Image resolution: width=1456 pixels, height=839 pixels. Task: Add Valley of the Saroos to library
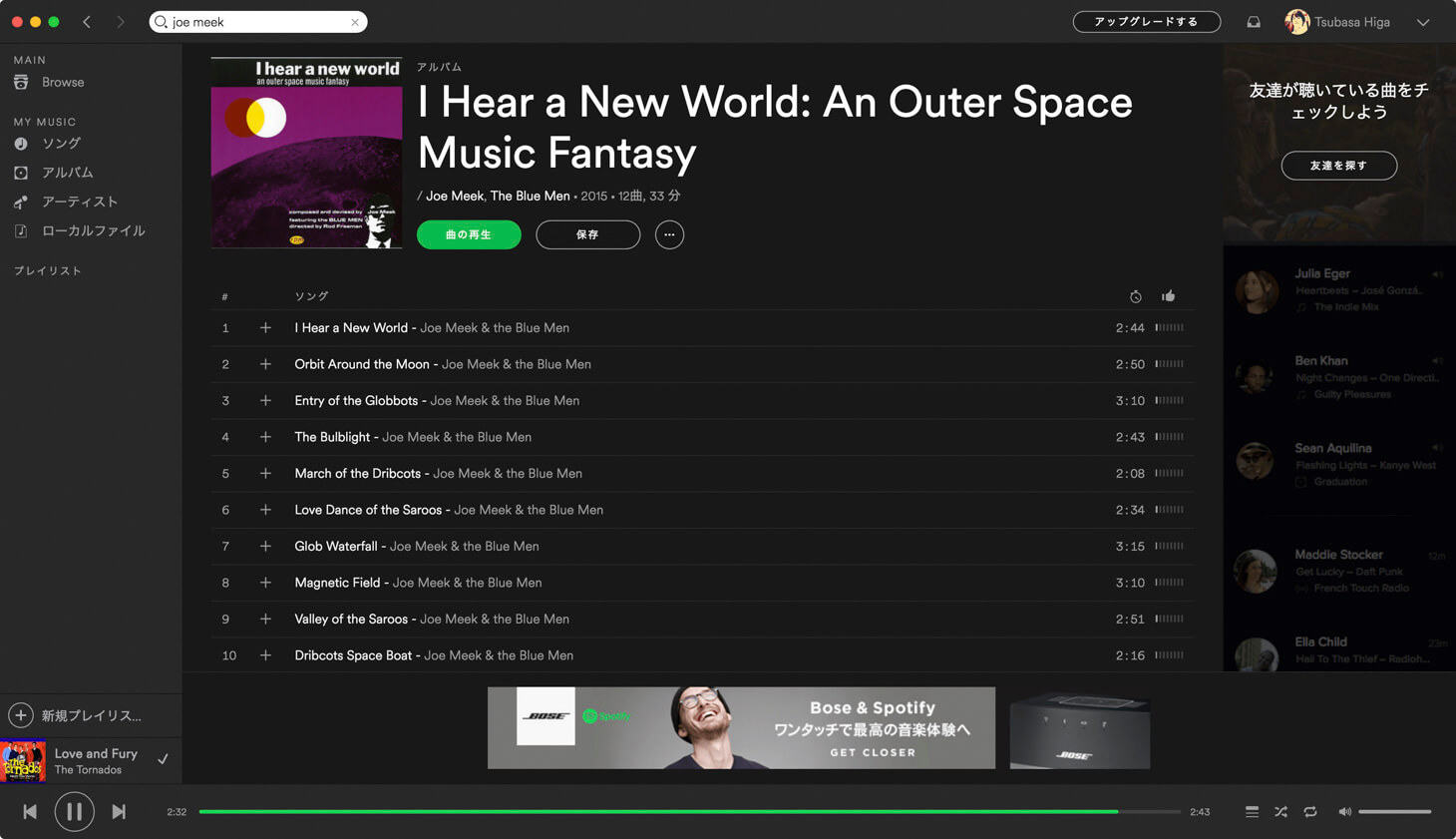point(265,619)
